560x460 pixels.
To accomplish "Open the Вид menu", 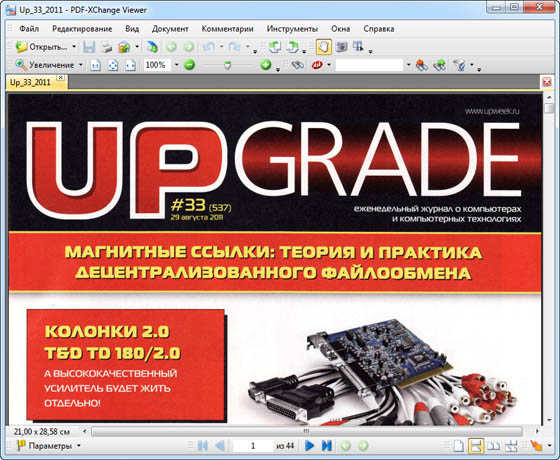I will click(x=132, y=29).
